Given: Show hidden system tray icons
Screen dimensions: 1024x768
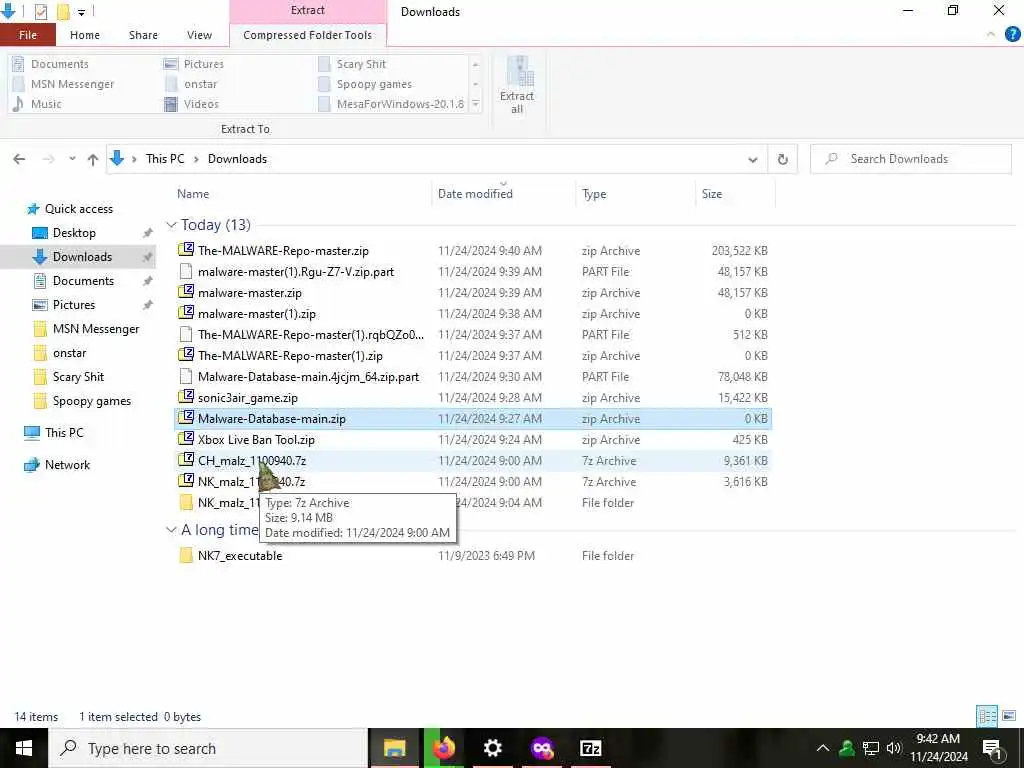Looking at the screenshot, I should click(823, 748).
